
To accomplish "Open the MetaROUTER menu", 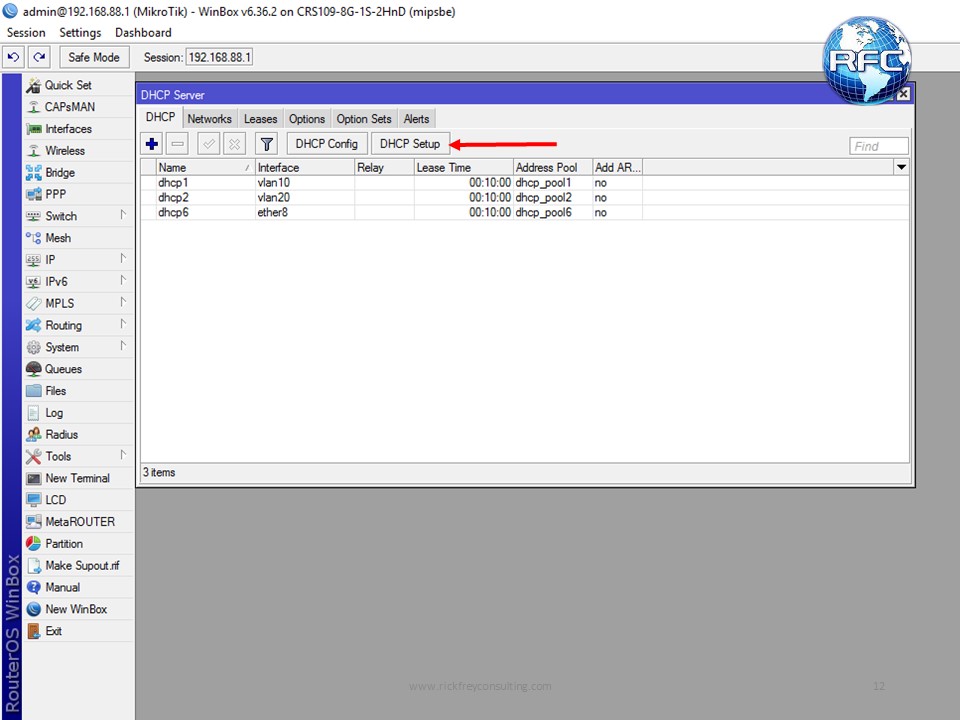I will coord(78,522).
